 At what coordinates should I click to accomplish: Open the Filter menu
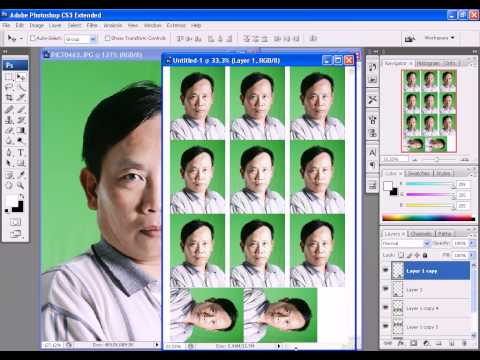pyautogui.click(x=92, y=25)
